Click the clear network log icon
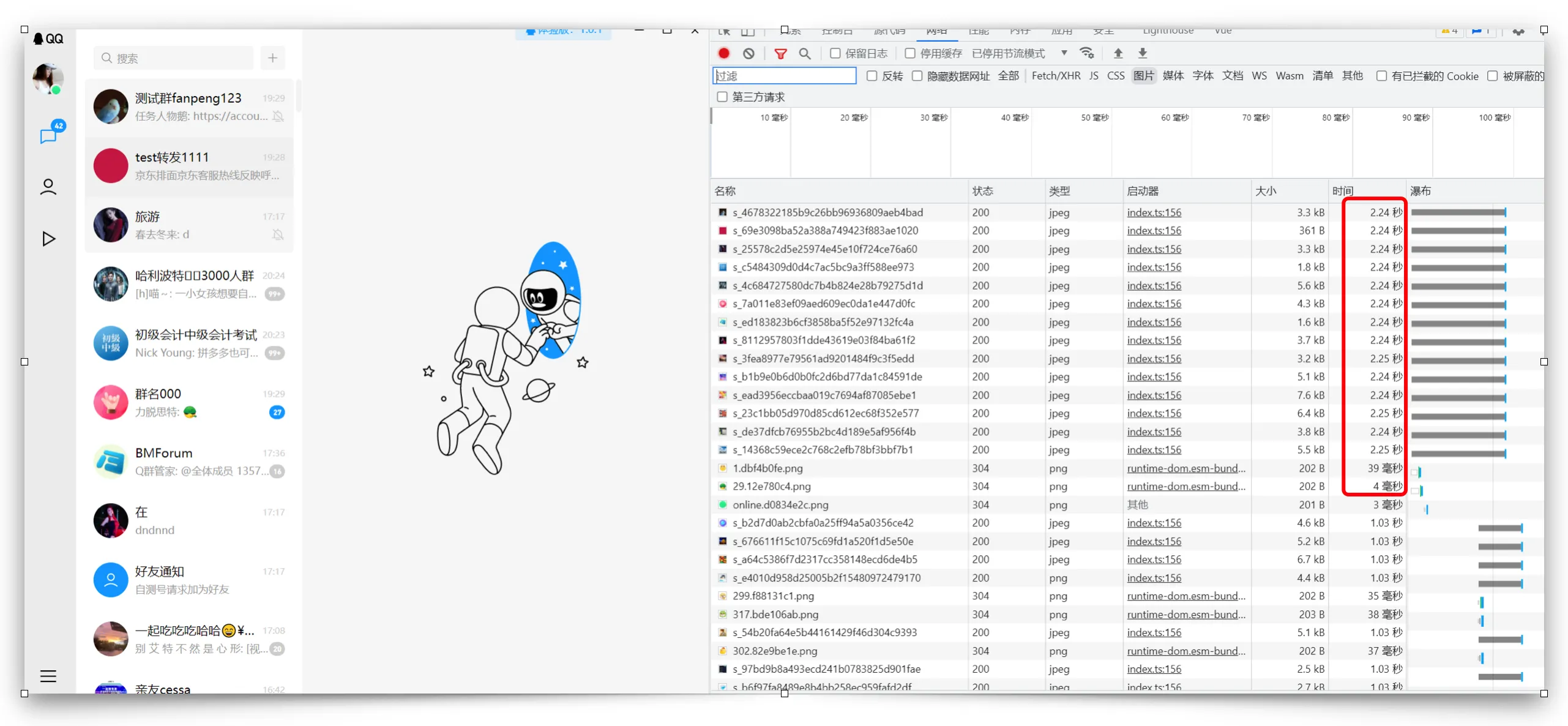The image size is (1568, 726). point(748,53)
